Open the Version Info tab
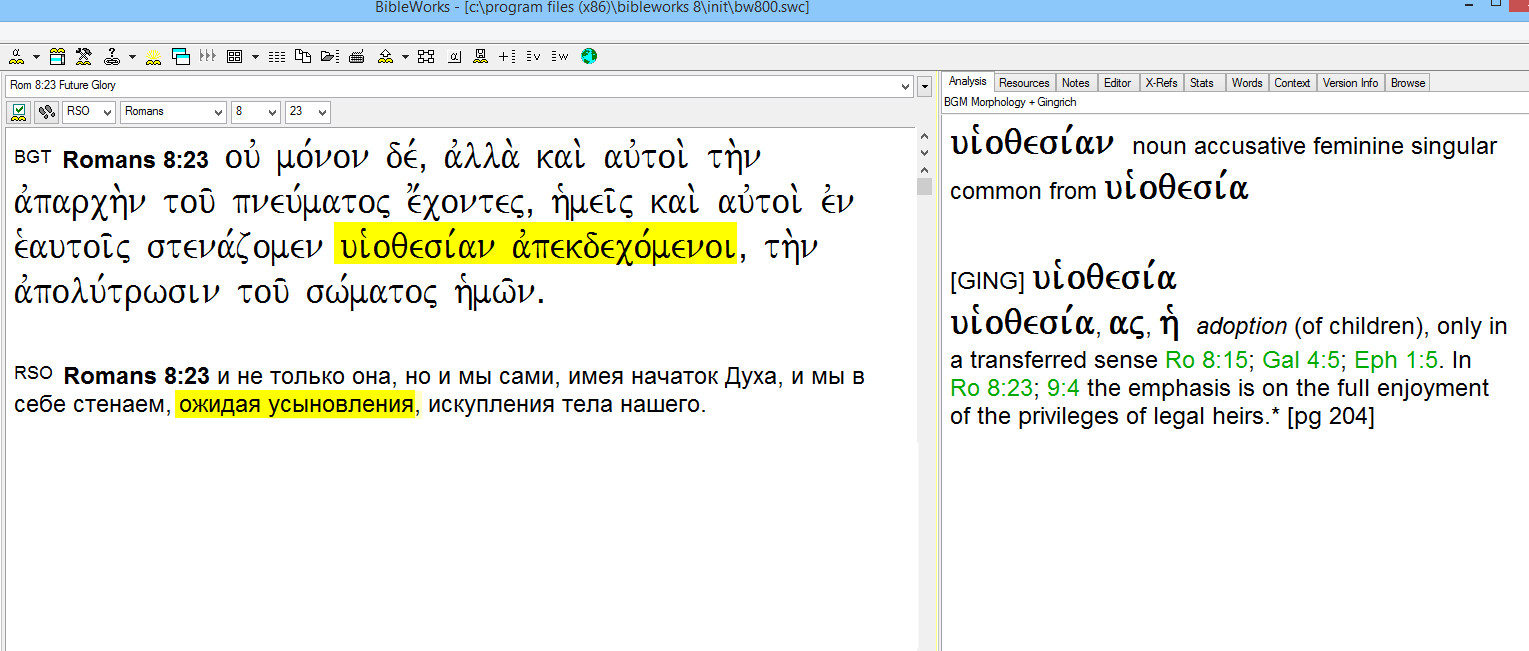 point(1350,83)
